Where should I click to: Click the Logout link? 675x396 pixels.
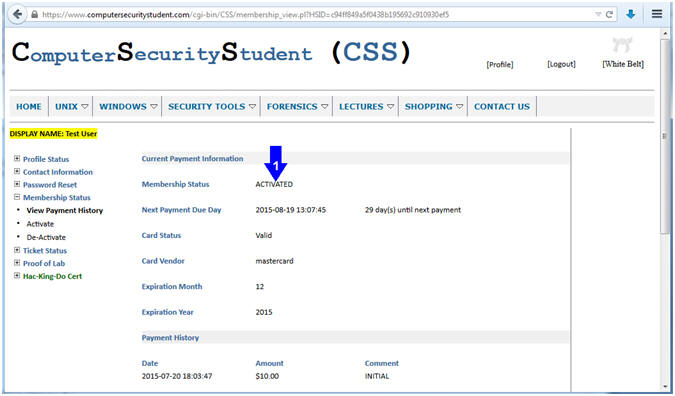561,64
